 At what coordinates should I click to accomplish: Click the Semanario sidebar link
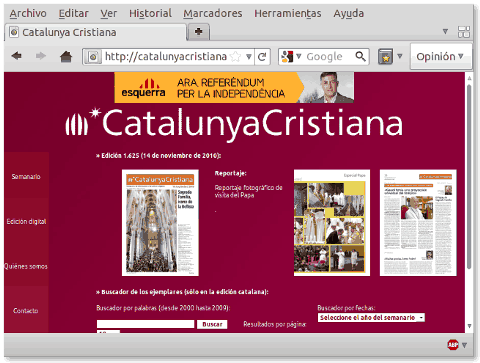26,176
